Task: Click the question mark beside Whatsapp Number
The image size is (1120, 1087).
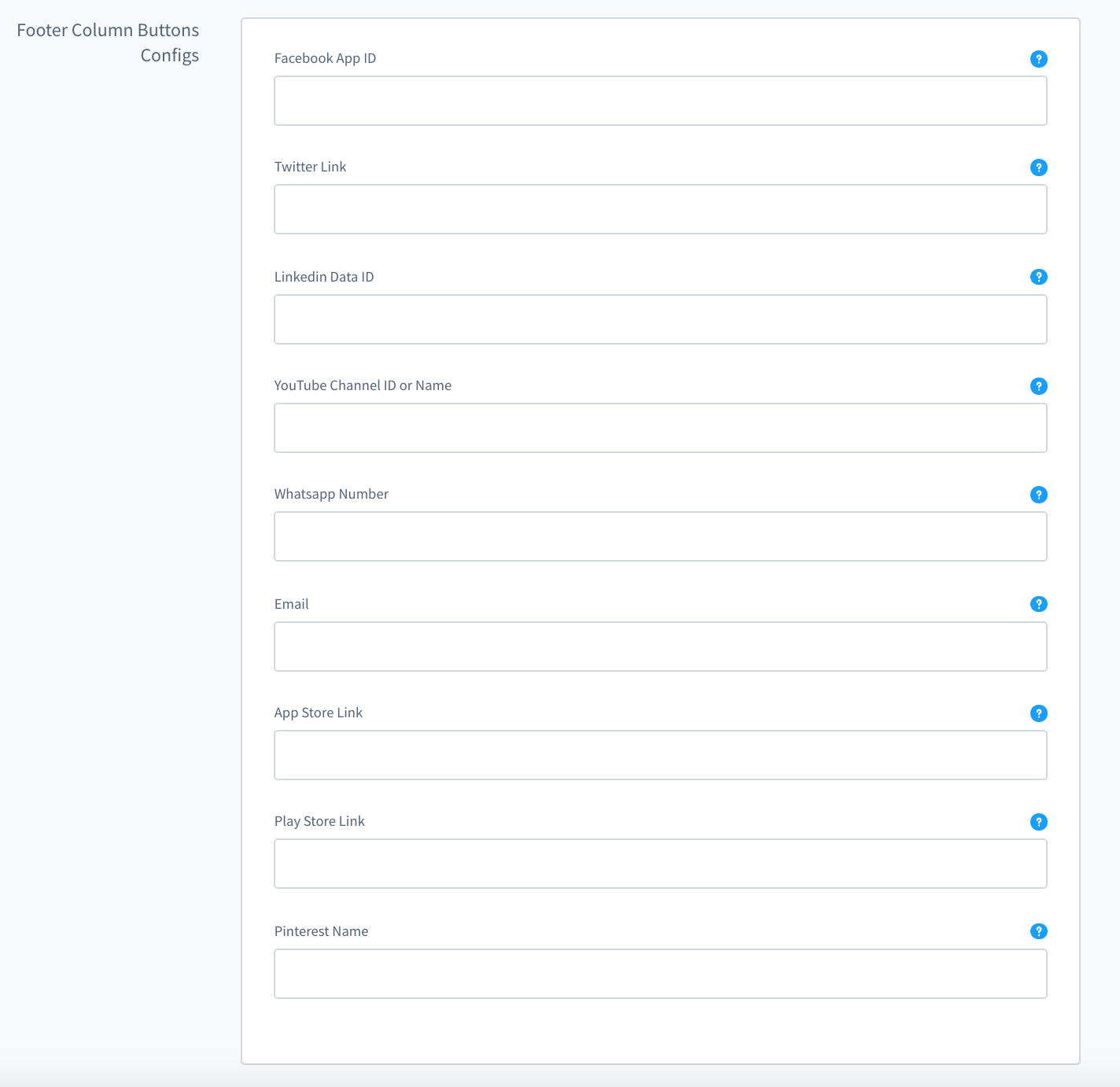Action: (1038, 495)
